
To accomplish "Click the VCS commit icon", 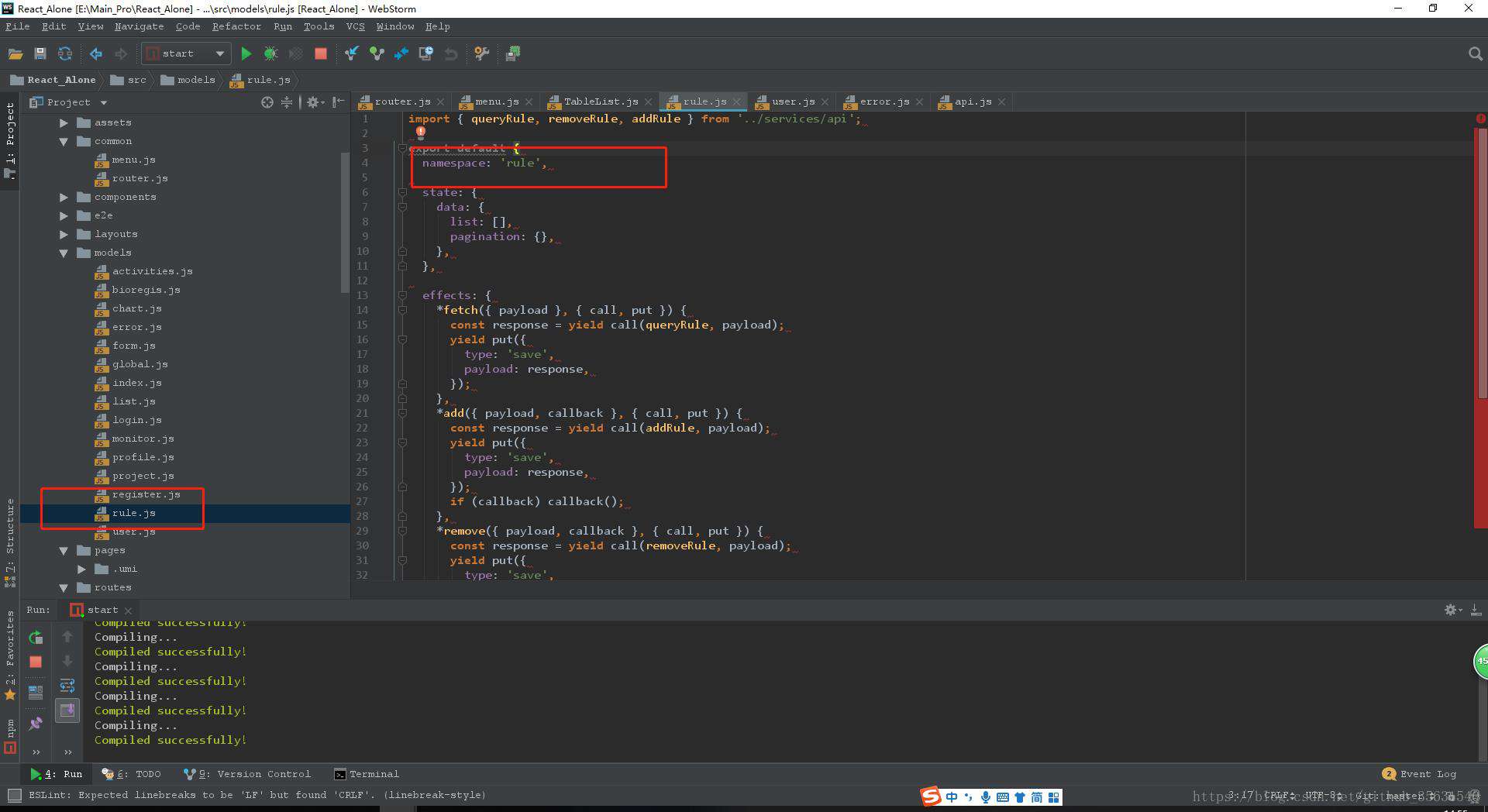I will [377, 53].
